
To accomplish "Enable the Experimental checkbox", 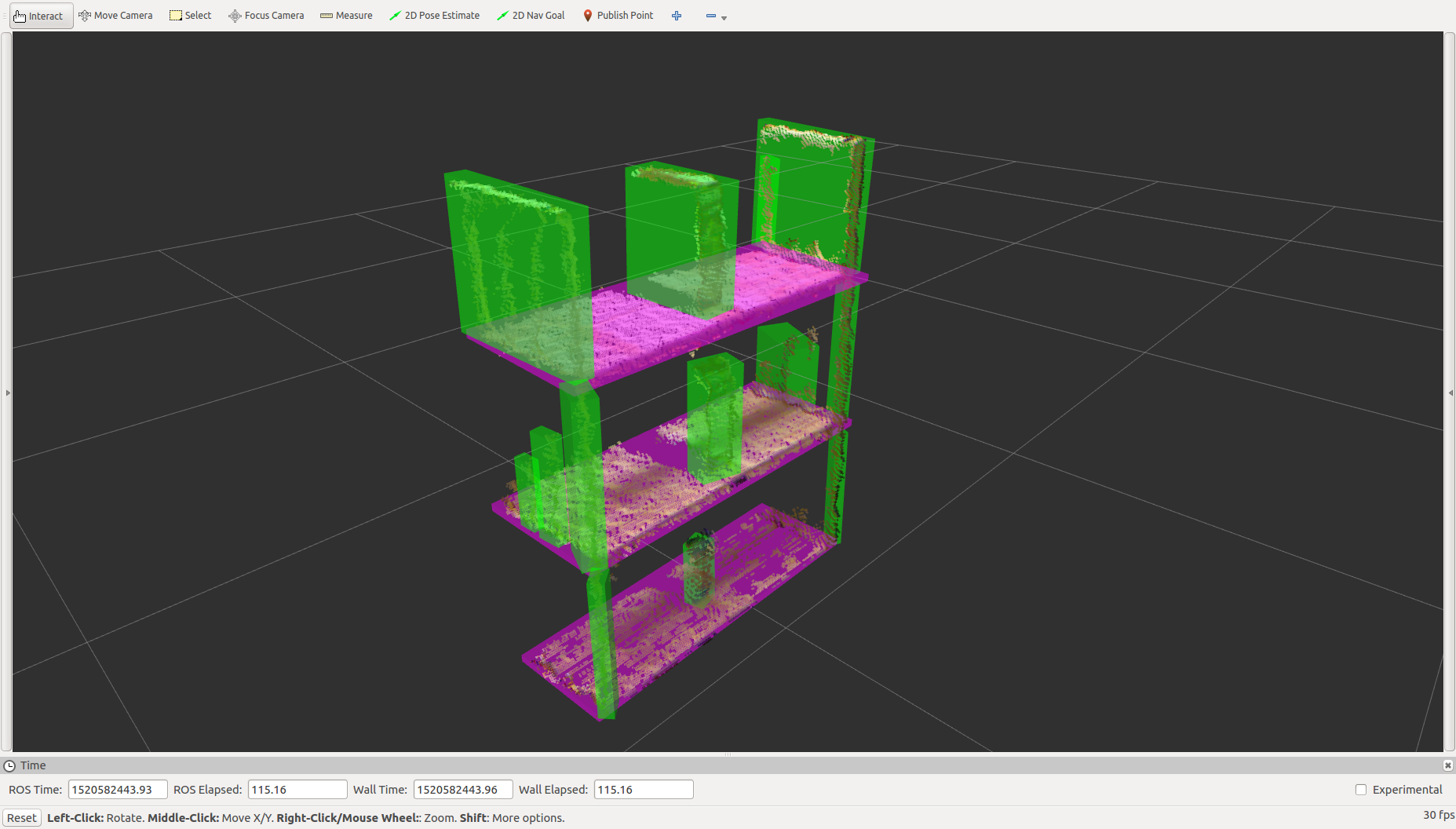I will click(x=1361, y=790).
